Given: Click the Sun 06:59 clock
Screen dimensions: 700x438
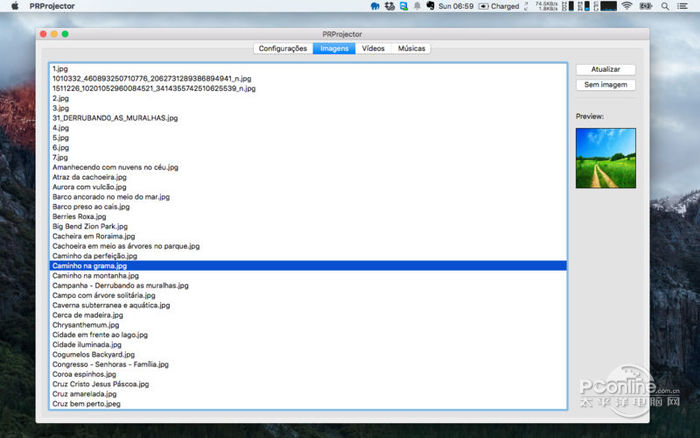Looking at the screenshot, I should tap(456, 6).
